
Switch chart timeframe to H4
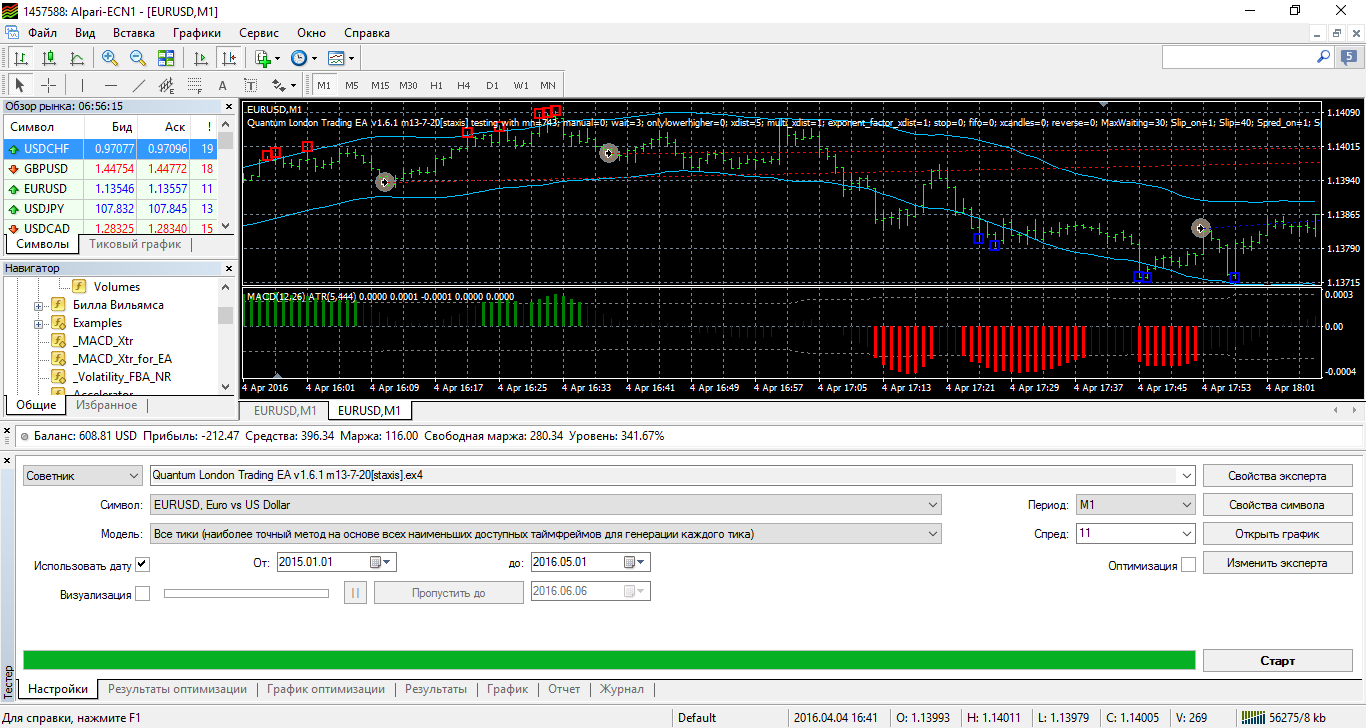(463, 85)
